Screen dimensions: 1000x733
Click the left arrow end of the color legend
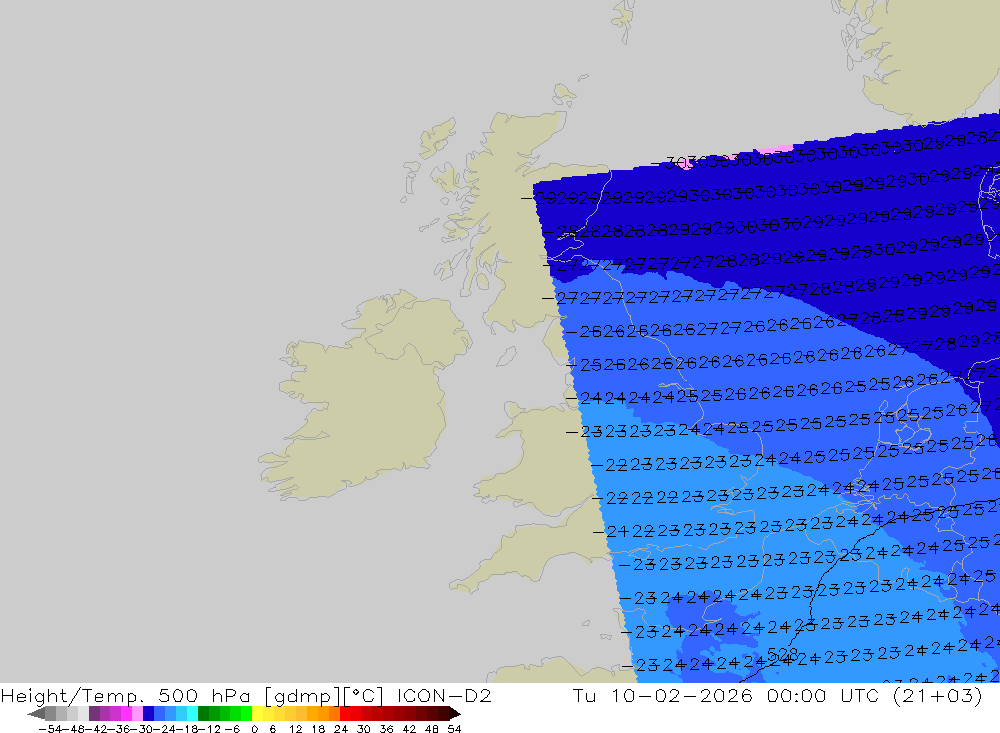click(36, 713)
